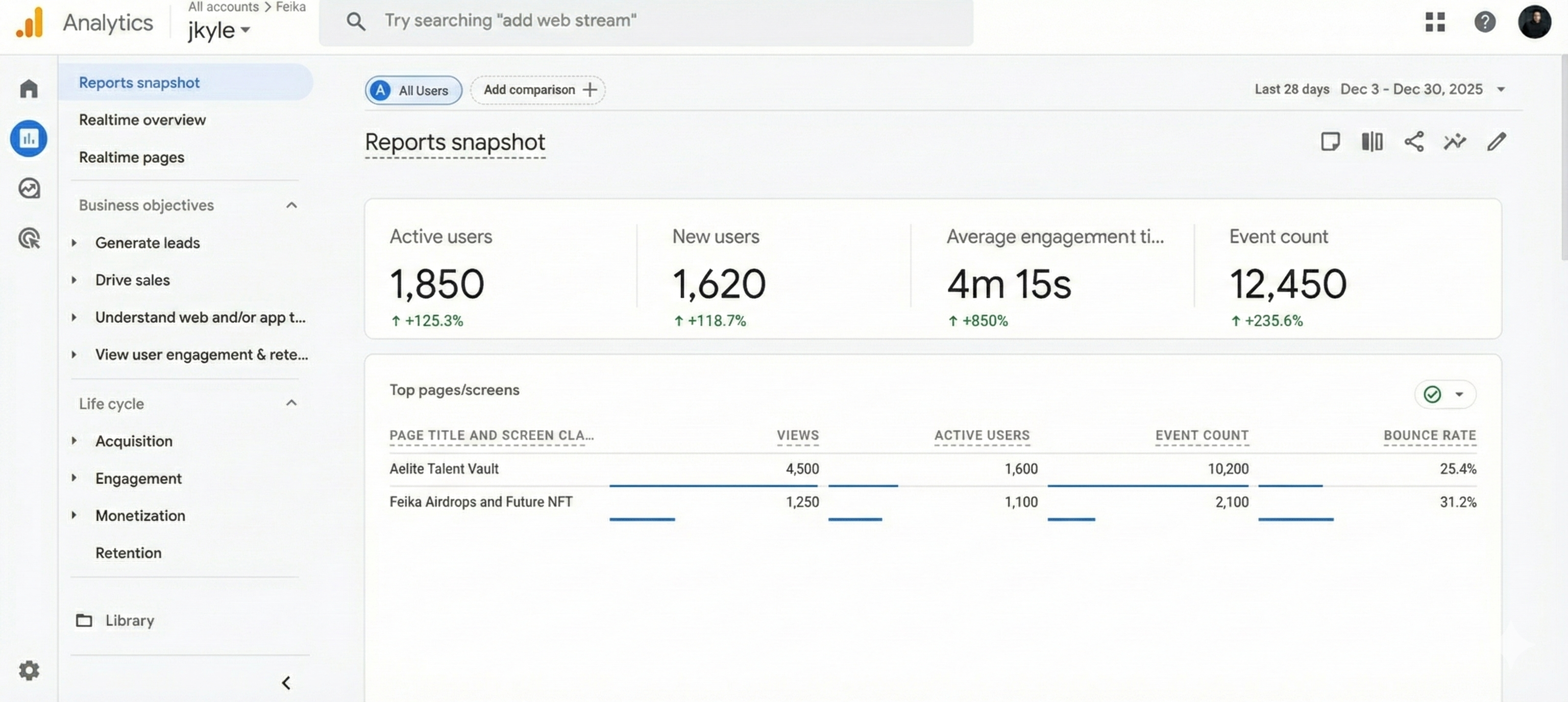Open the Insights sparkline icon
The width and height of the screenshot is (1568, 702).
[1455, 142]
